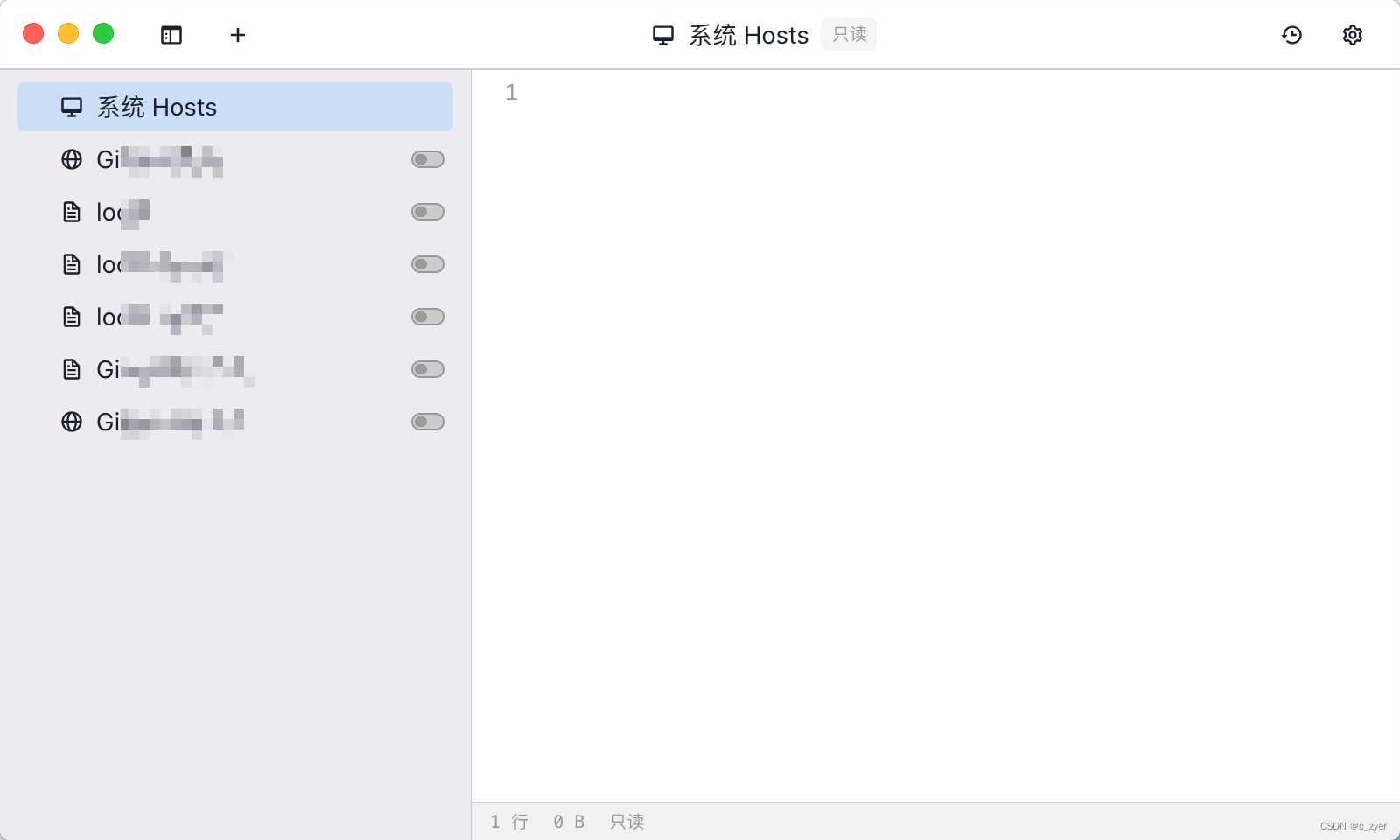This screenshot has width=1400, height=840.
Task: Turn on the third lo entry's switch
Action: (x=428, y=317)
